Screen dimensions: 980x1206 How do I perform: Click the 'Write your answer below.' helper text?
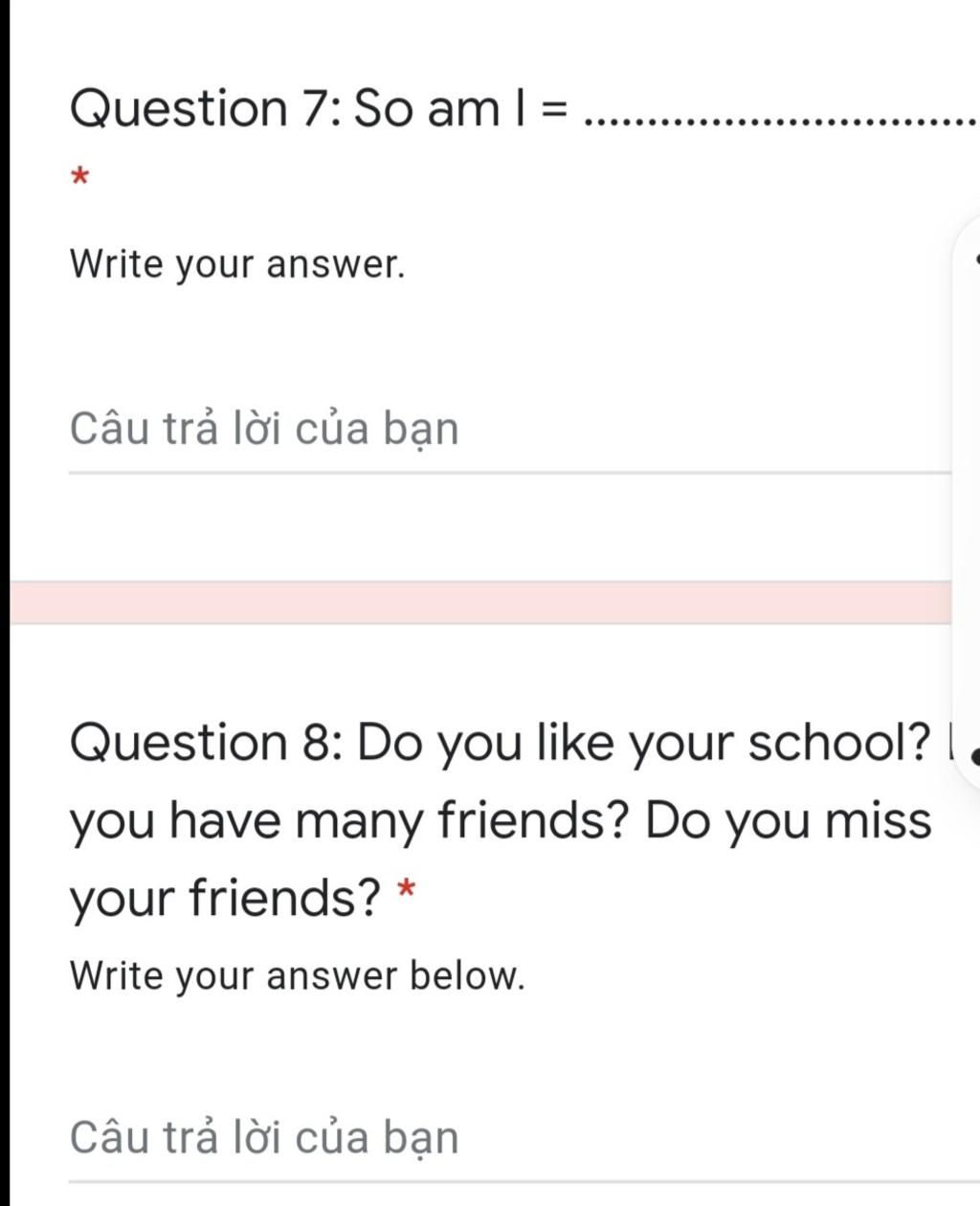tap(298, 976)
